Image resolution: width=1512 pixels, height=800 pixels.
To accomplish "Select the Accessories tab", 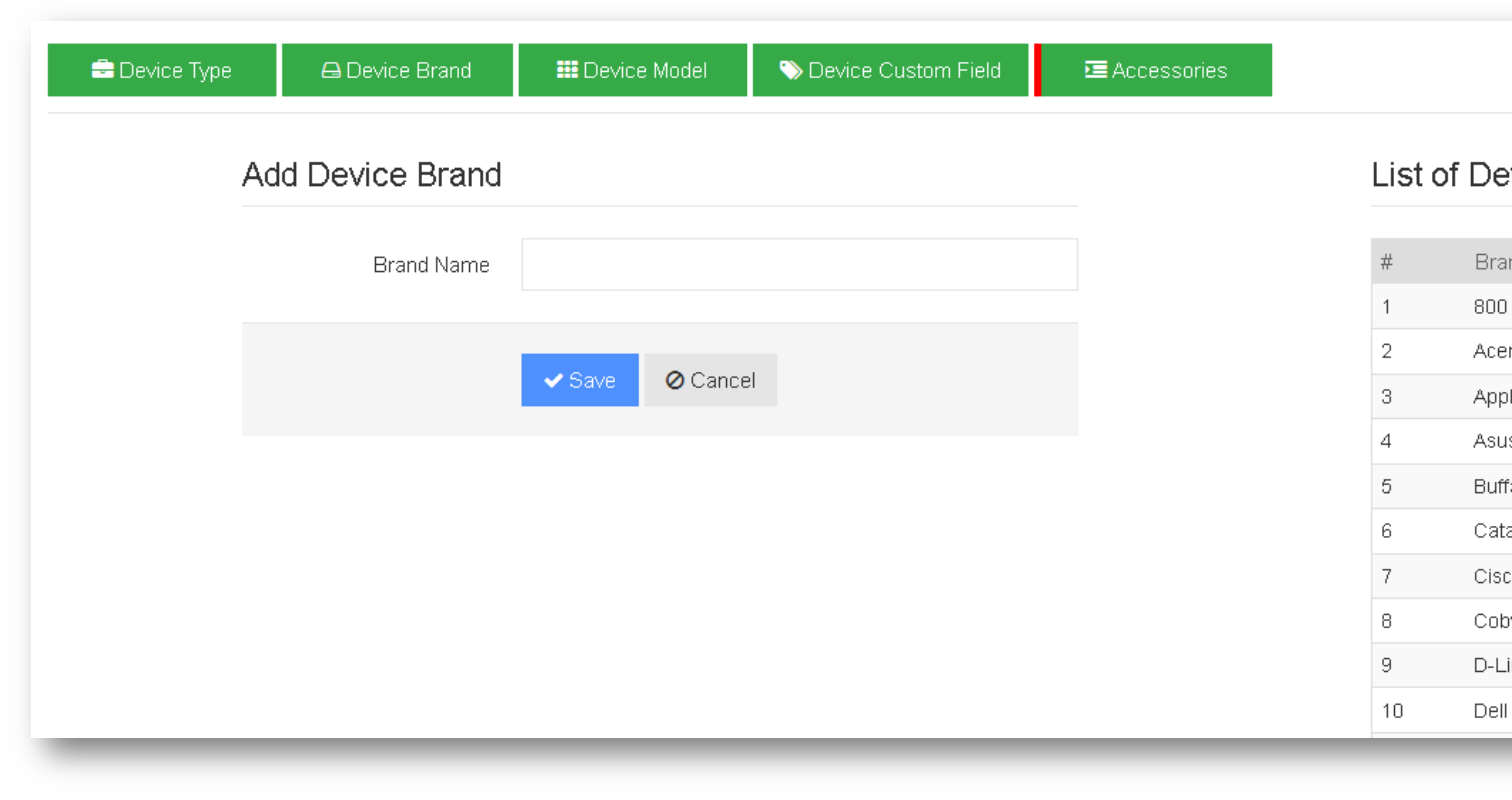I will [1155, 70].
